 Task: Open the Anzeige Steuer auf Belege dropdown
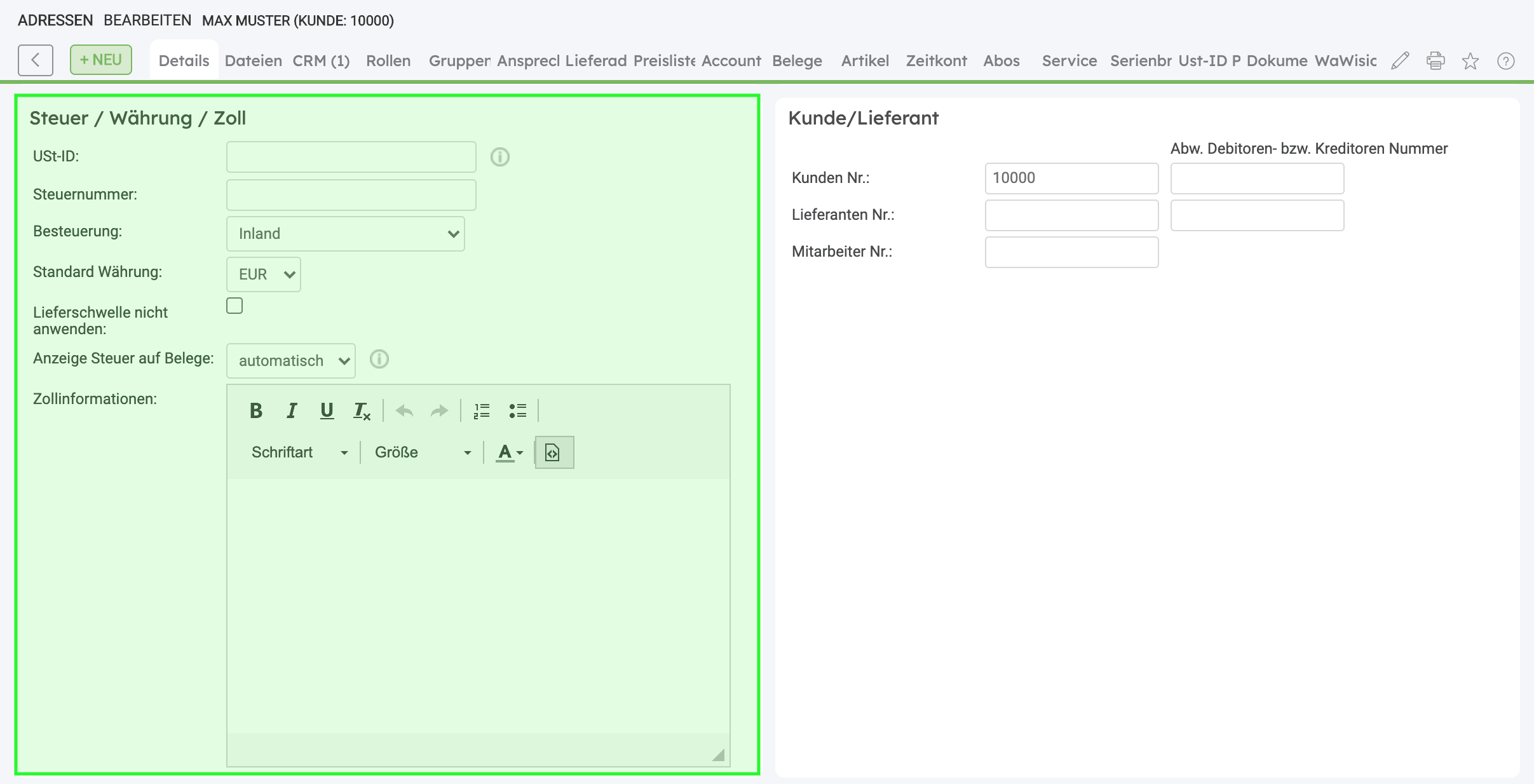pyautogui.click(x=290, y=361)
